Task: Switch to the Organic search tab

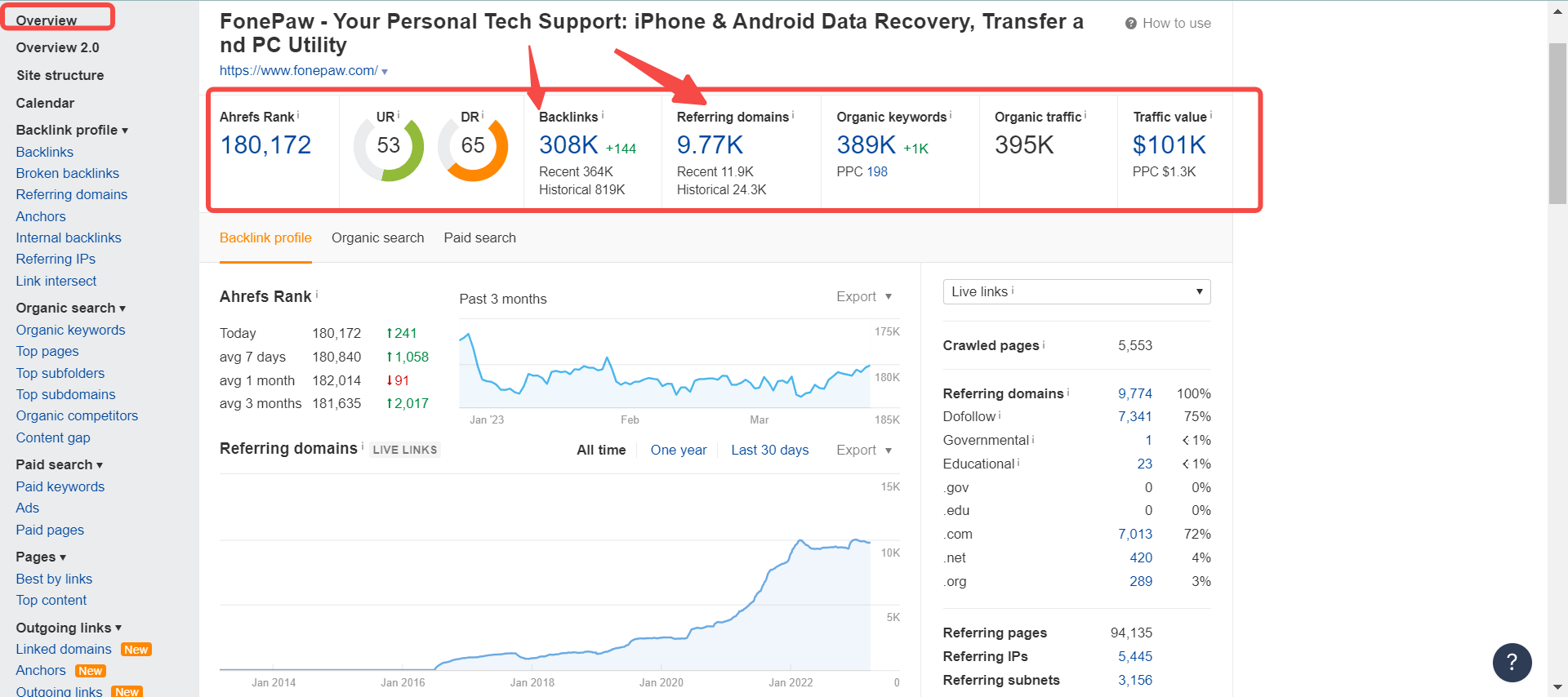Action: tap(377, 238)
